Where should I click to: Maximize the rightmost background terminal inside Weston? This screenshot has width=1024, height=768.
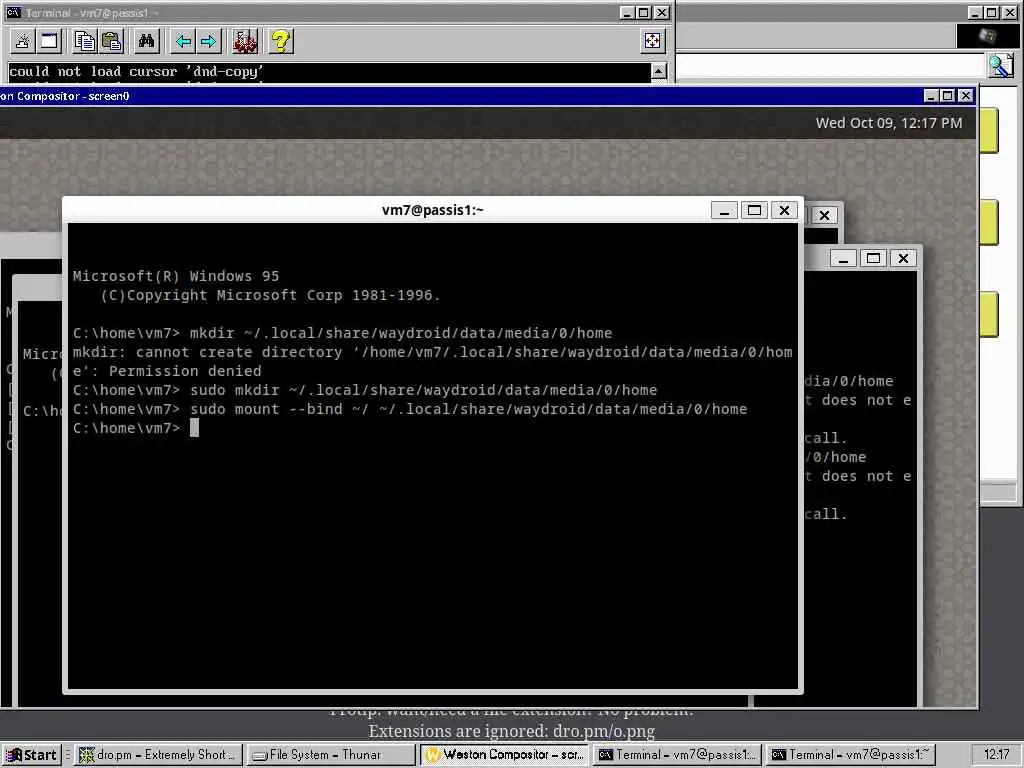pos(873,259)
